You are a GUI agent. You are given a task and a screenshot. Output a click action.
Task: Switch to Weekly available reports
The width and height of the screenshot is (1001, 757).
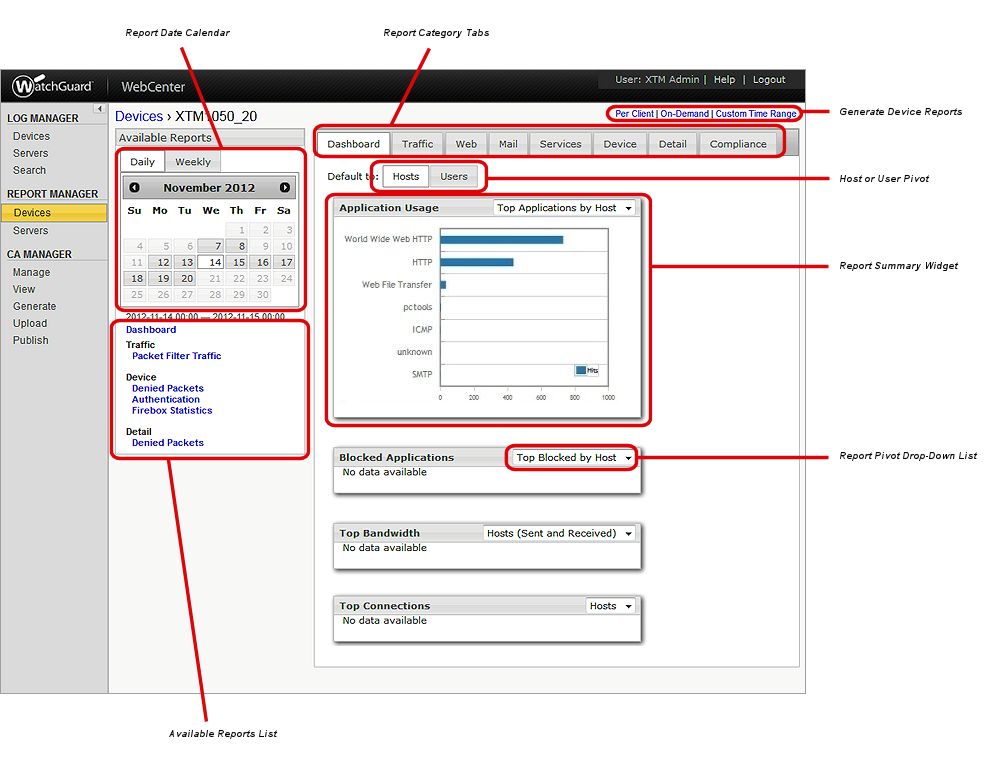point(192,161)
